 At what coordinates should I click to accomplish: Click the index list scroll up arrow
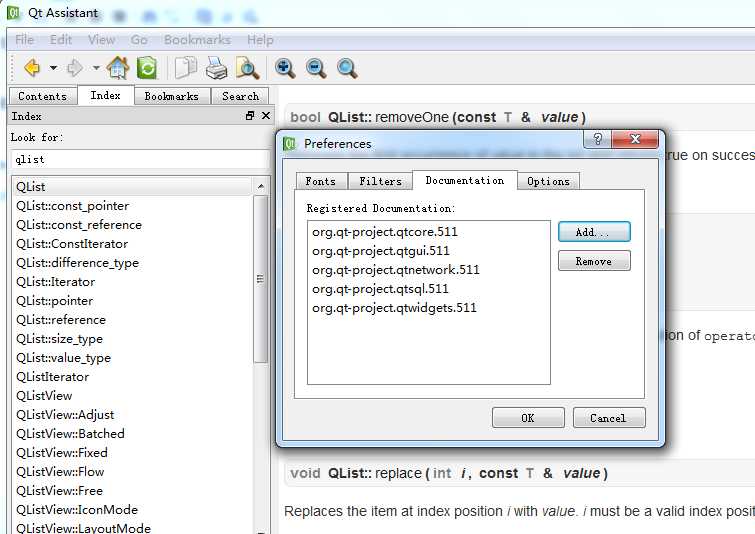(260, 186)
